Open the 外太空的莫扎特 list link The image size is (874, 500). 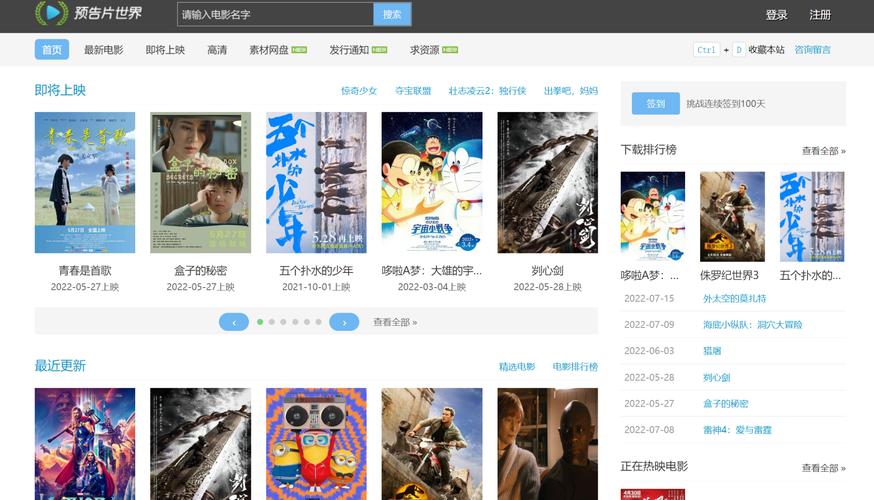(734, 298)
